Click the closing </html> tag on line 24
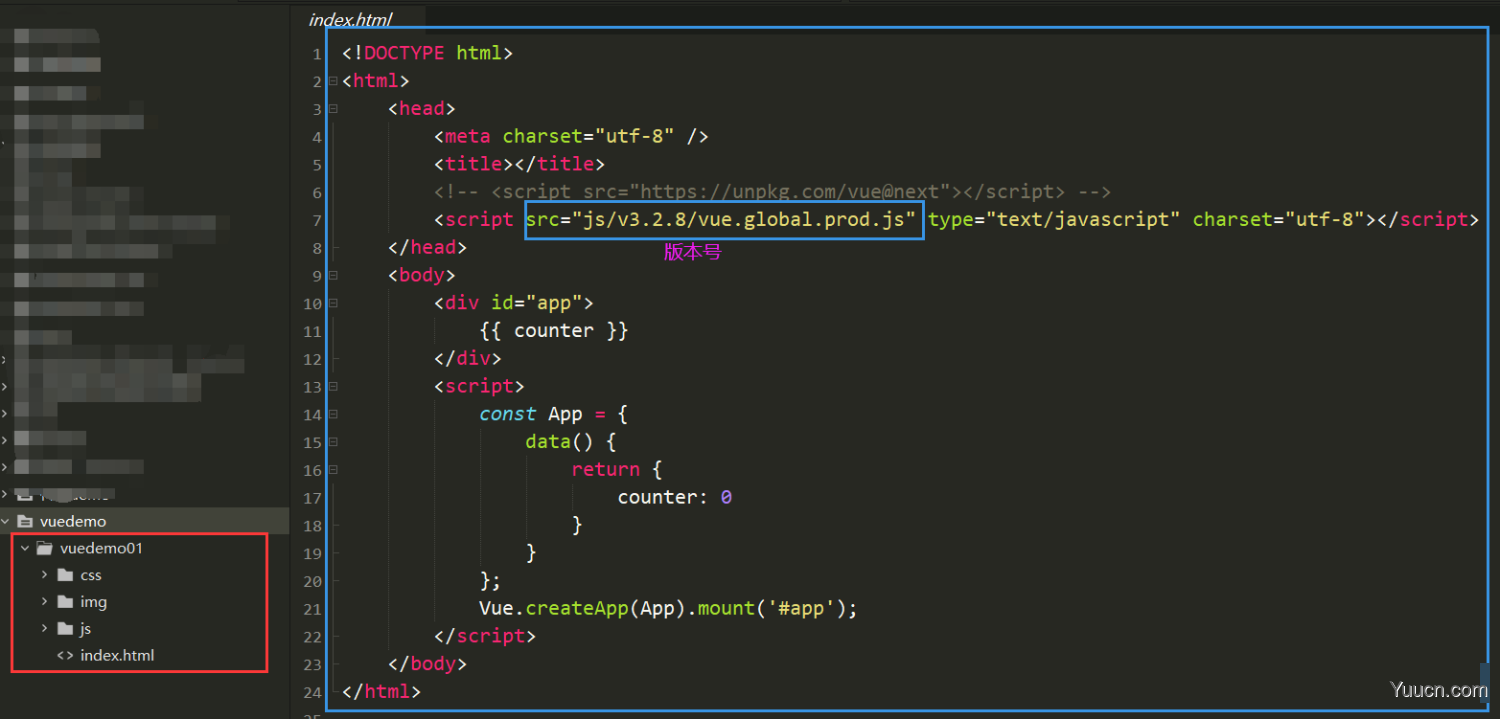The image size is (1500, 719). 381,691
